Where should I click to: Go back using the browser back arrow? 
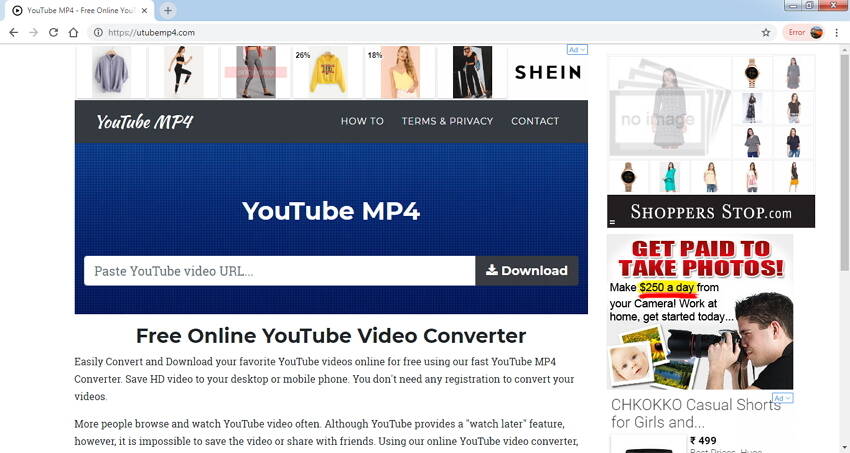pos(14,33)
